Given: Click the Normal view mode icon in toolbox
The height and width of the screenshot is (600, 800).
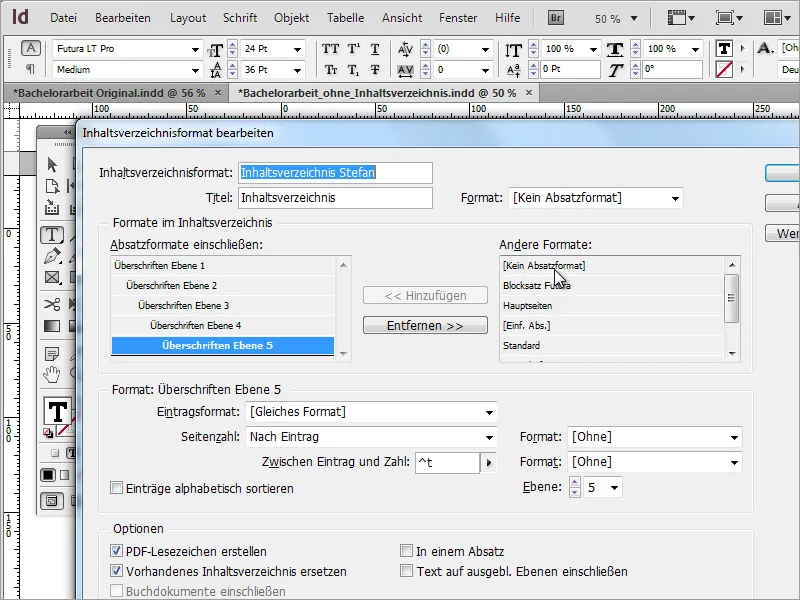Looking at the screenshot, I should click(x=52, y=501).
